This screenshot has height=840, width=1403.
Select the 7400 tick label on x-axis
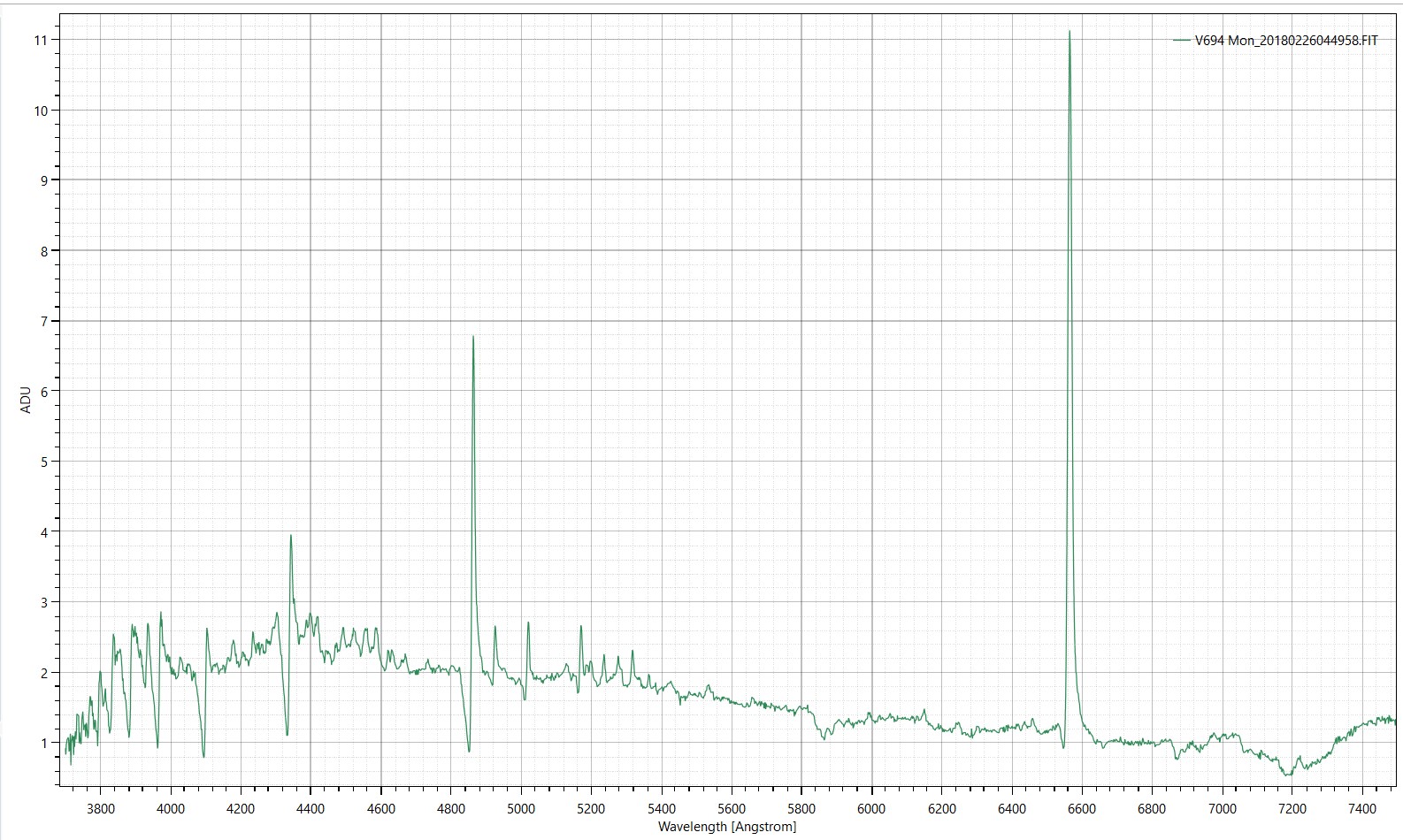[1362, 808]
